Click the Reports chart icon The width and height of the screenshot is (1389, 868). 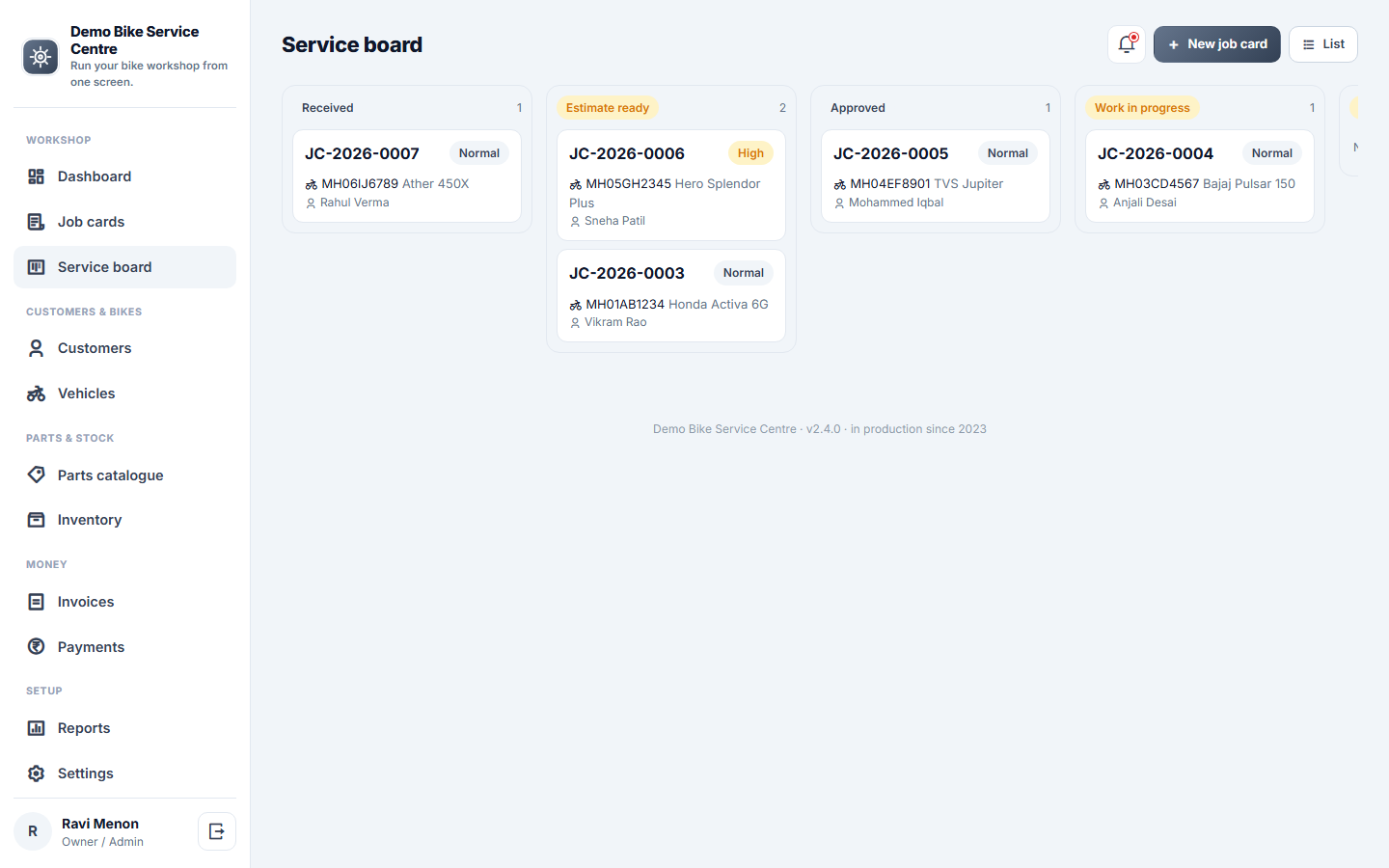coord(37,728)
